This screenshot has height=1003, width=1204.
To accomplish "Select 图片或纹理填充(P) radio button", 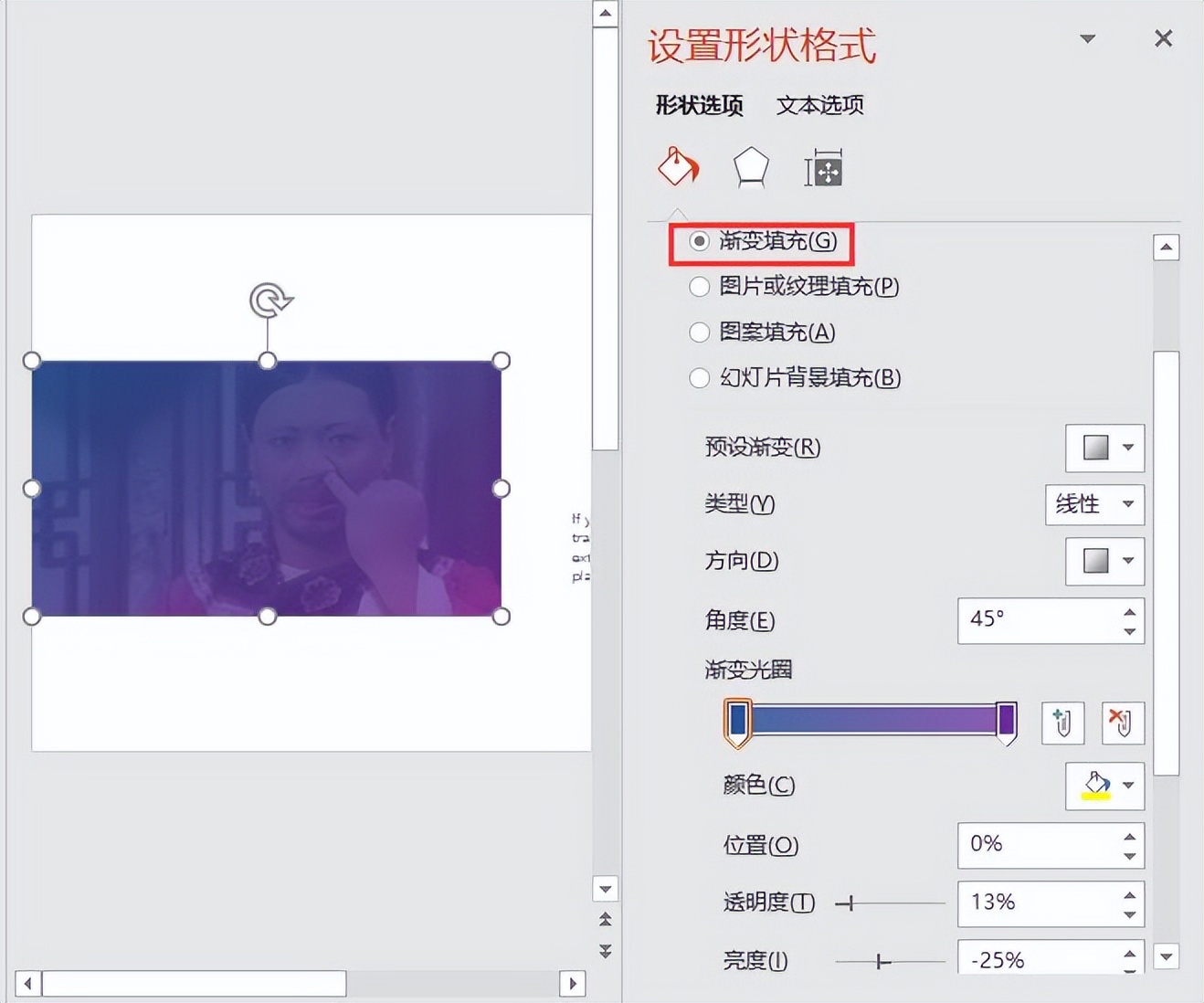I will [x=699, y=287].
